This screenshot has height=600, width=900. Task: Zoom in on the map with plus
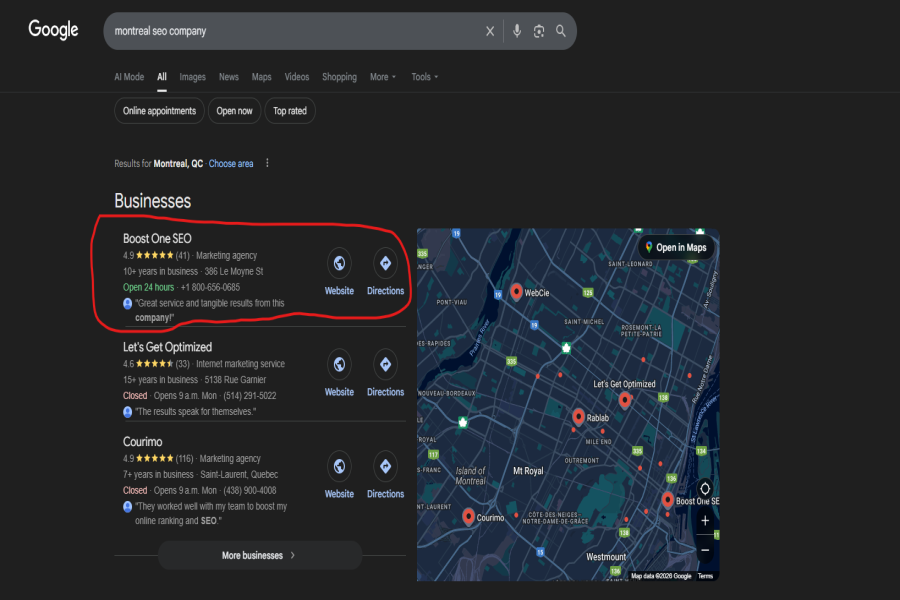click(705, 521)
